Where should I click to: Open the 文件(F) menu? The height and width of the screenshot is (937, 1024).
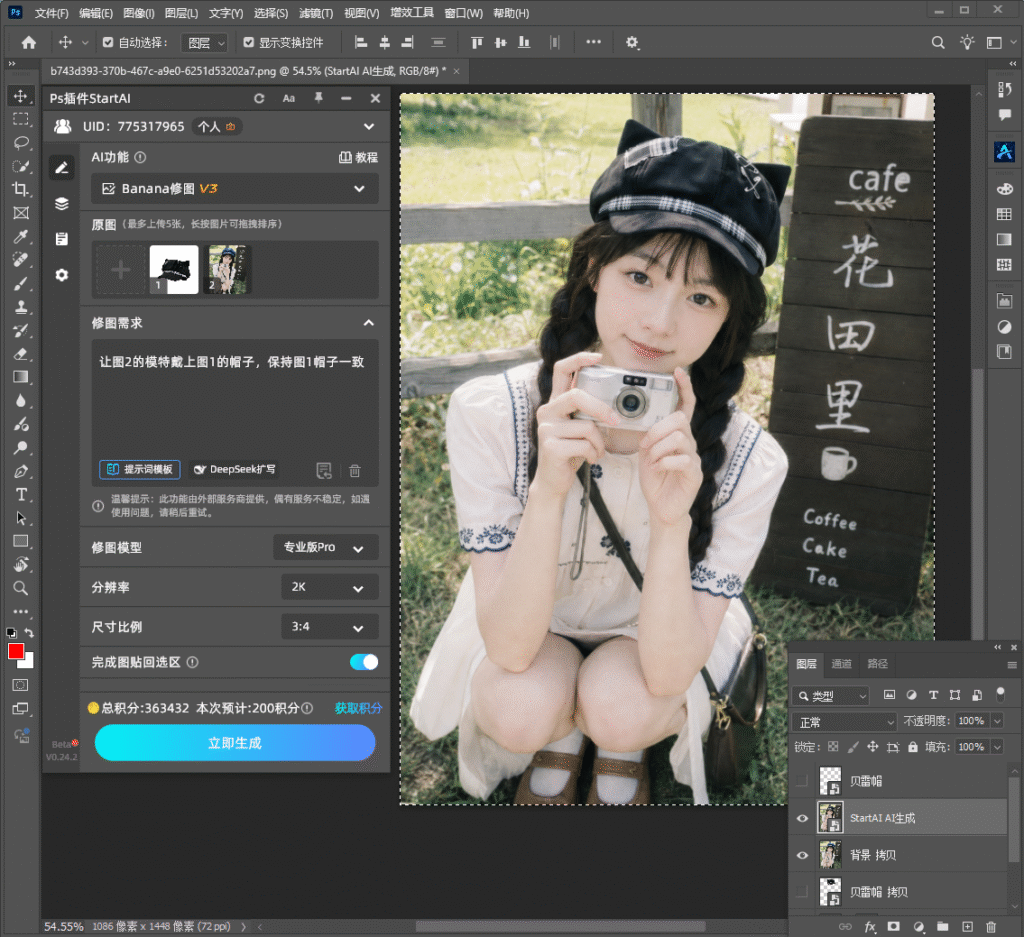[x=52, y=13]
